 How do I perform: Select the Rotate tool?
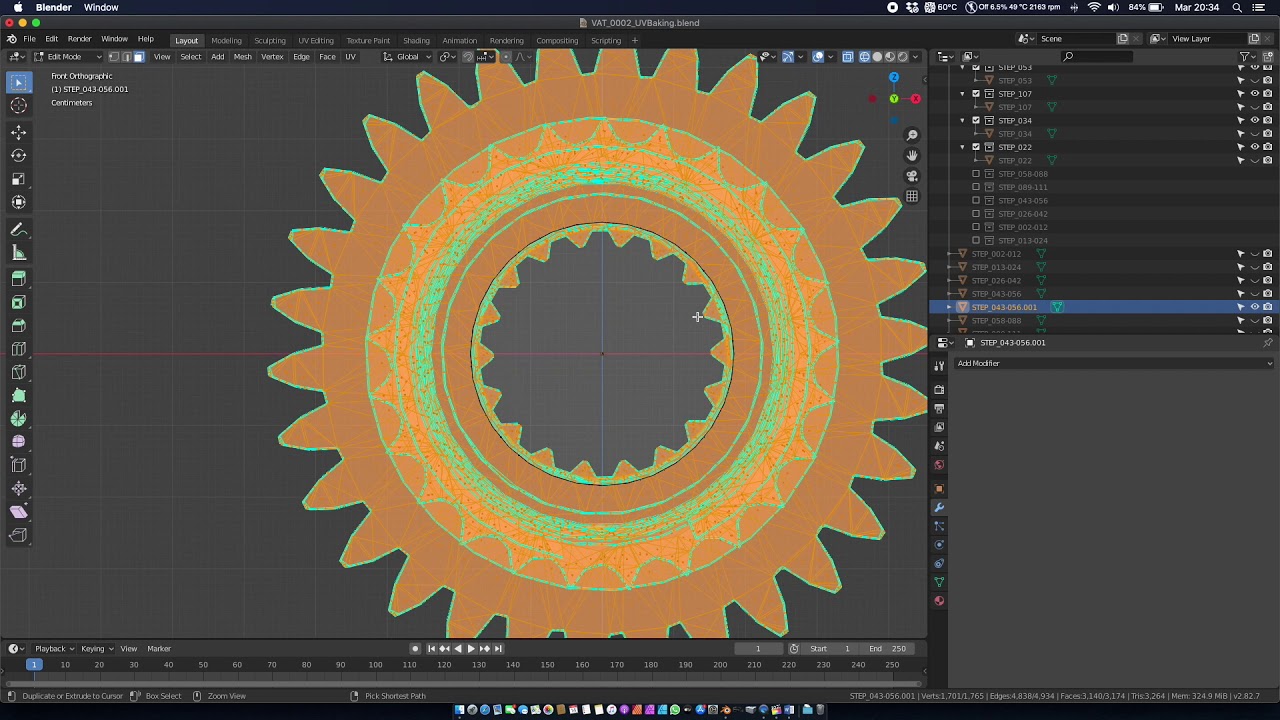tap(19, 155)
